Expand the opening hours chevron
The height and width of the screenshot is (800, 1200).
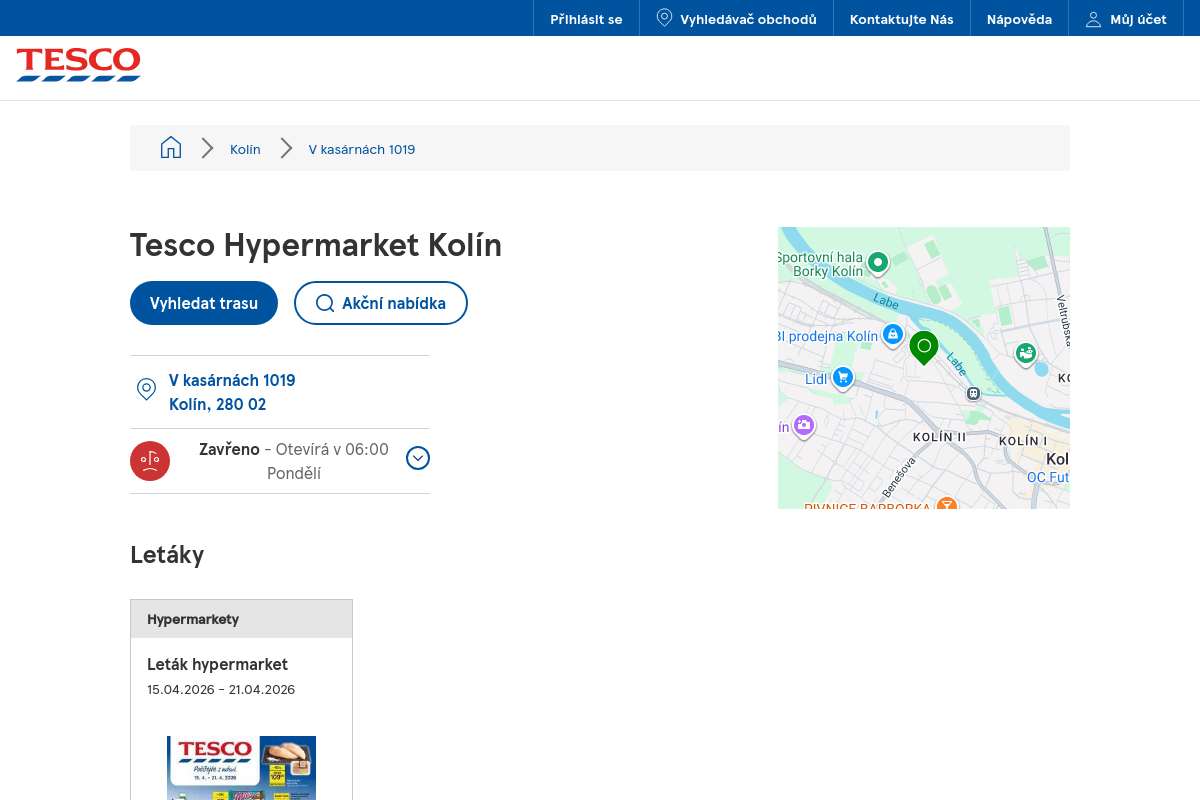point(418,458)
